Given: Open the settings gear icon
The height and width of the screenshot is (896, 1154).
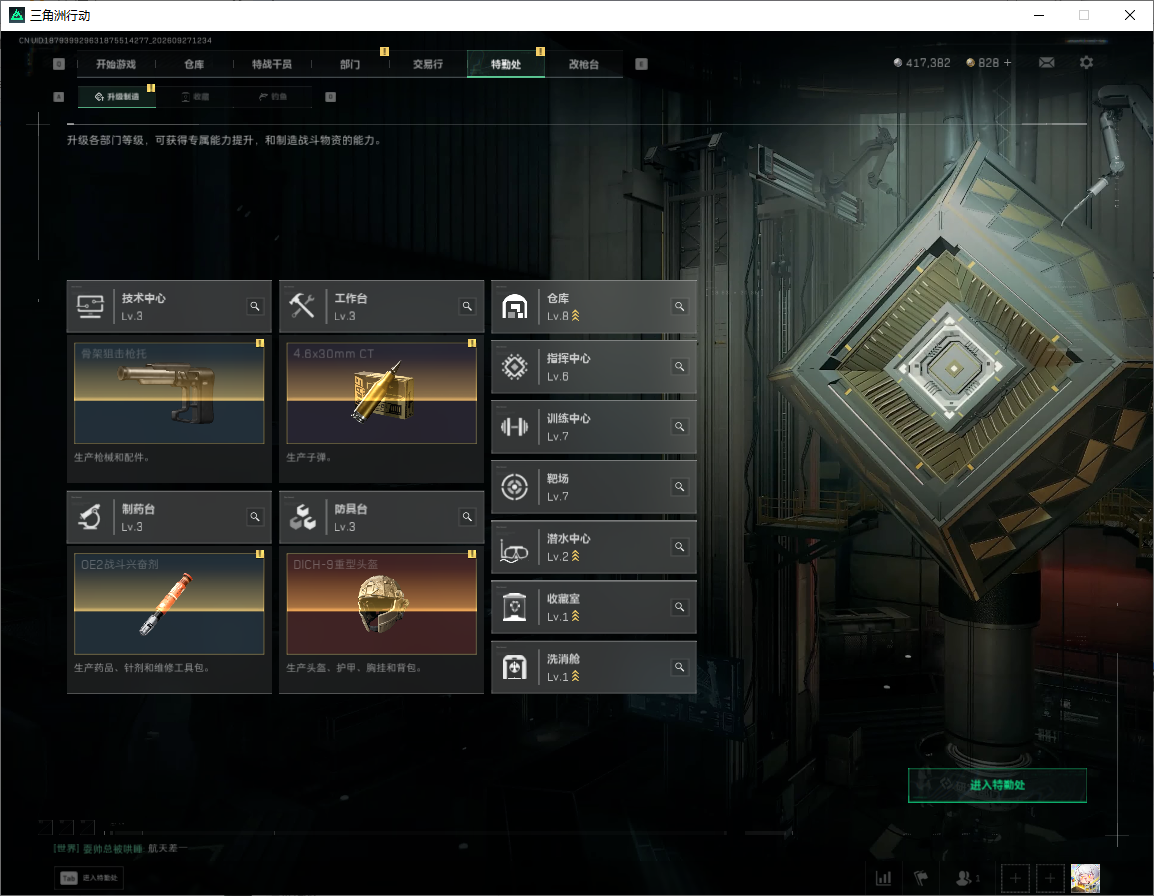Looking at the screenshot, I should coord(1086,63).
